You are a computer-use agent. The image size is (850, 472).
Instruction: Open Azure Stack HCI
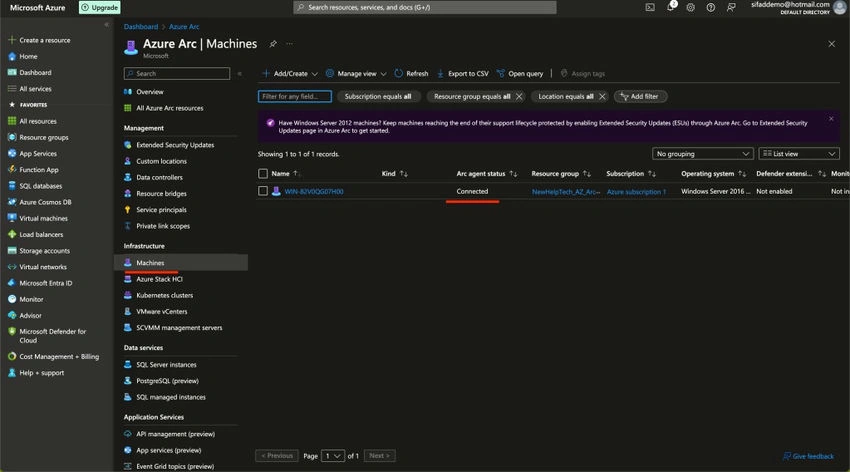pos(159,279)
